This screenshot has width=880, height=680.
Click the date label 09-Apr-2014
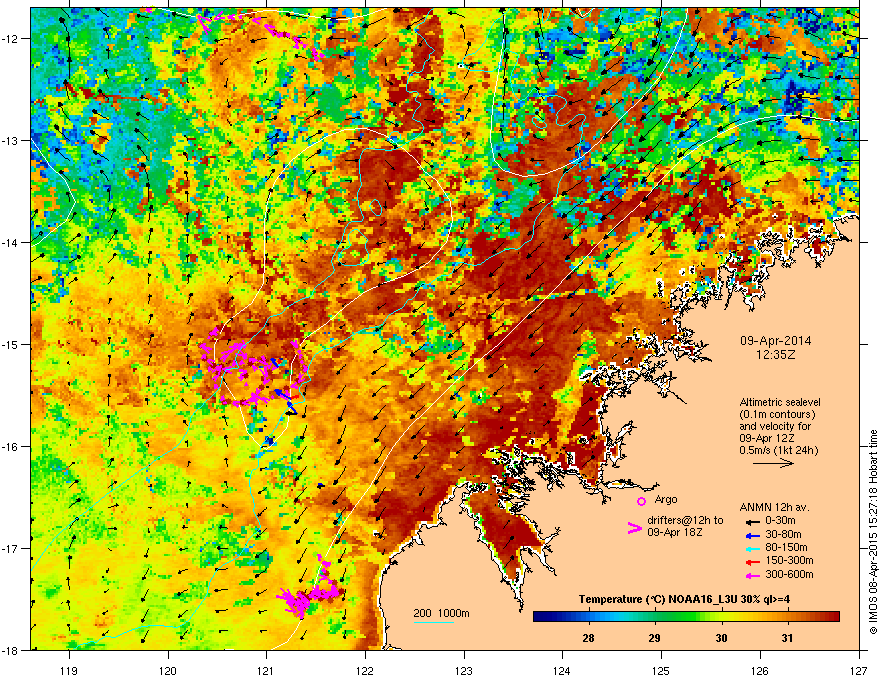pos(776,341)
